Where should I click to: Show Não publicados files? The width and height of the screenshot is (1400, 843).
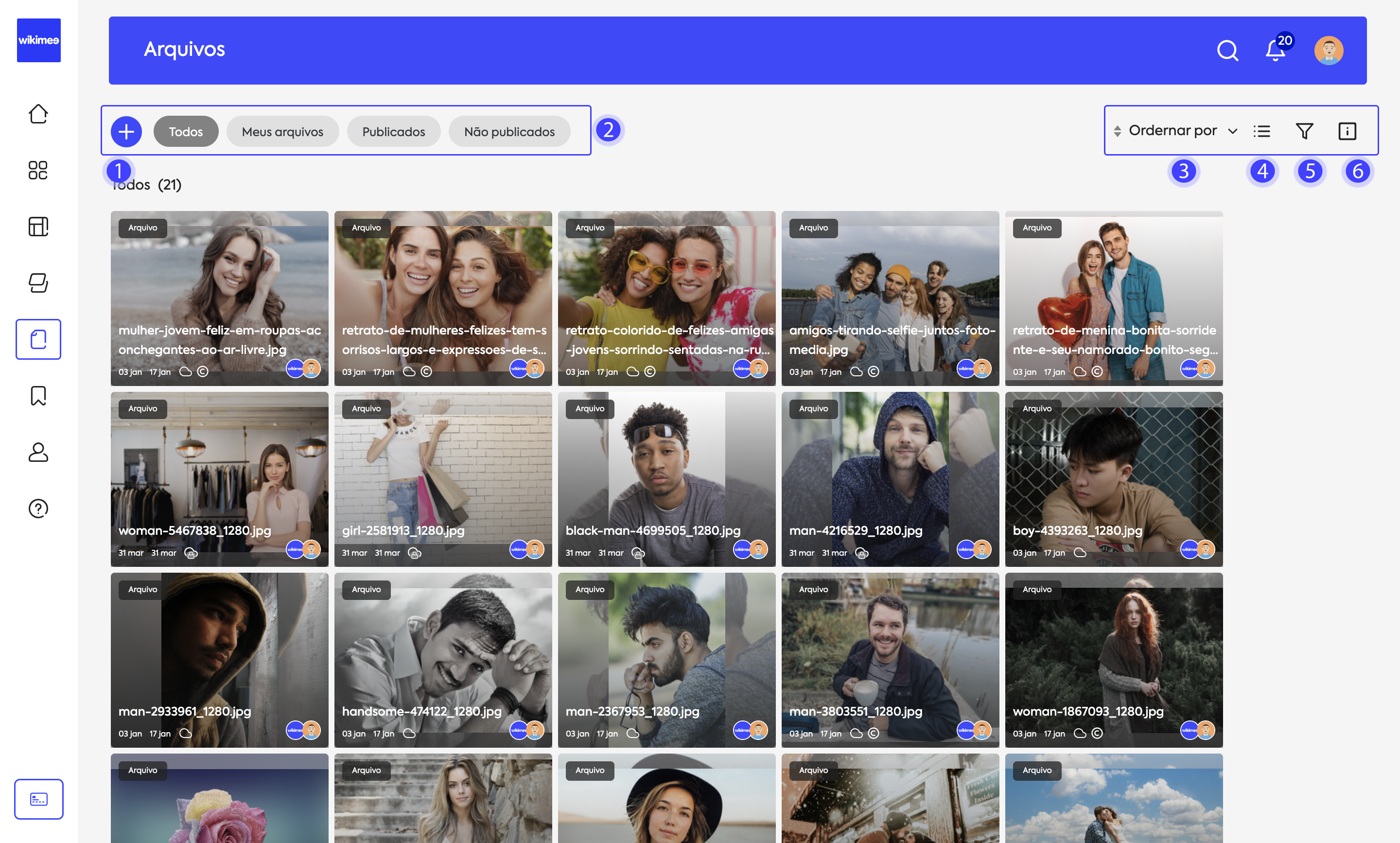point(509,132)
